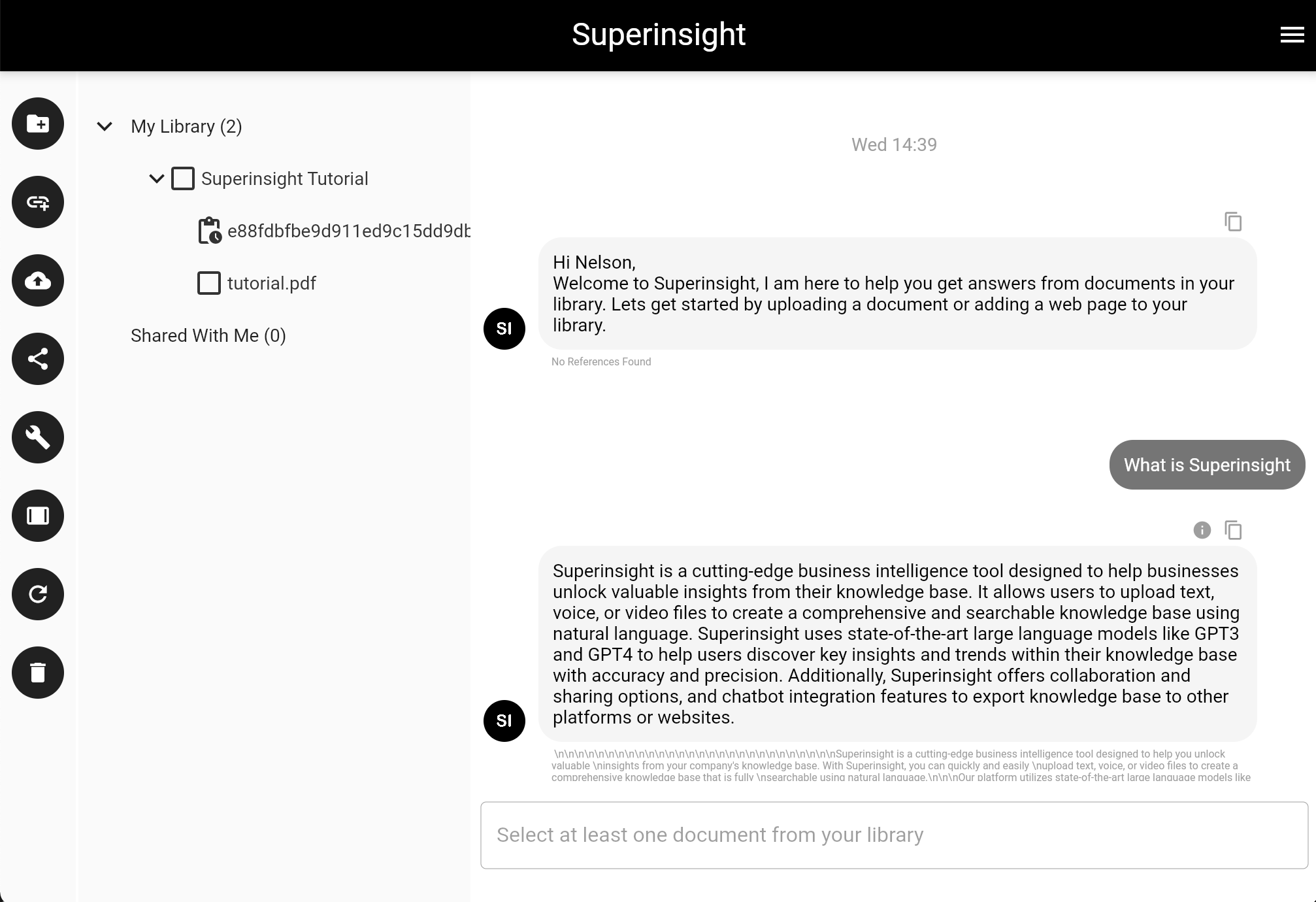This screenshot has height=902, width=1316.
Task: Tick the tutorial.pdf checkbox
Action: click(x=209, y=283)
